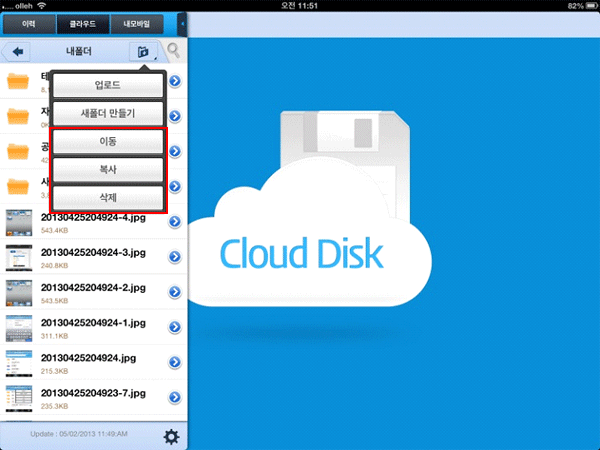Select 이동 in the popup menu
This screenshot has width=600, height=450.
point(108,142)
